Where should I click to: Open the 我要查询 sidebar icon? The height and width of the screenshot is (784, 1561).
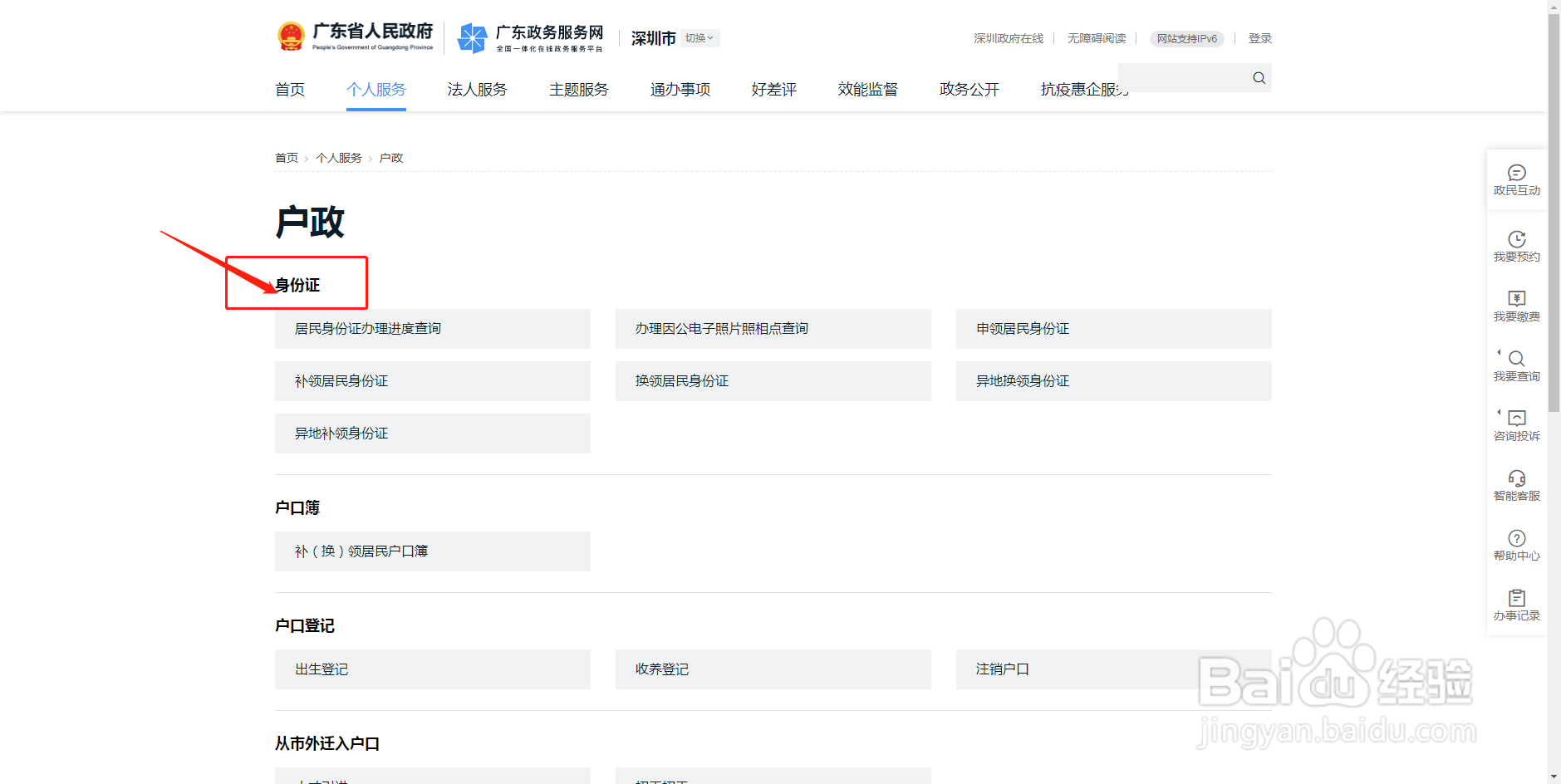(1516, 365)
